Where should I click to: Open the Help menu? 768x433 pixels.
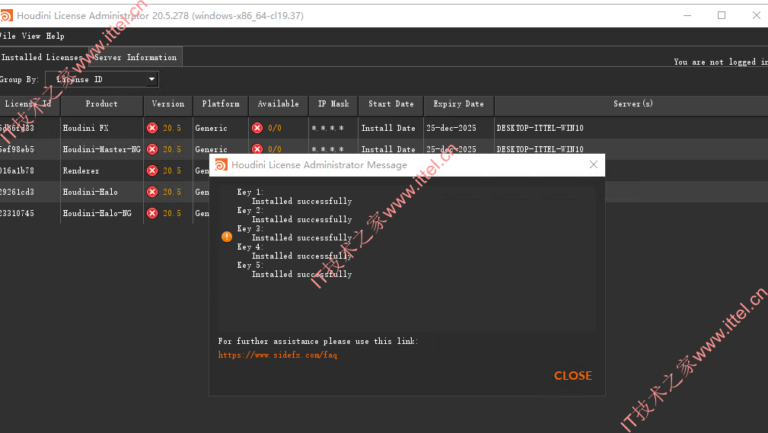[55, 36]
